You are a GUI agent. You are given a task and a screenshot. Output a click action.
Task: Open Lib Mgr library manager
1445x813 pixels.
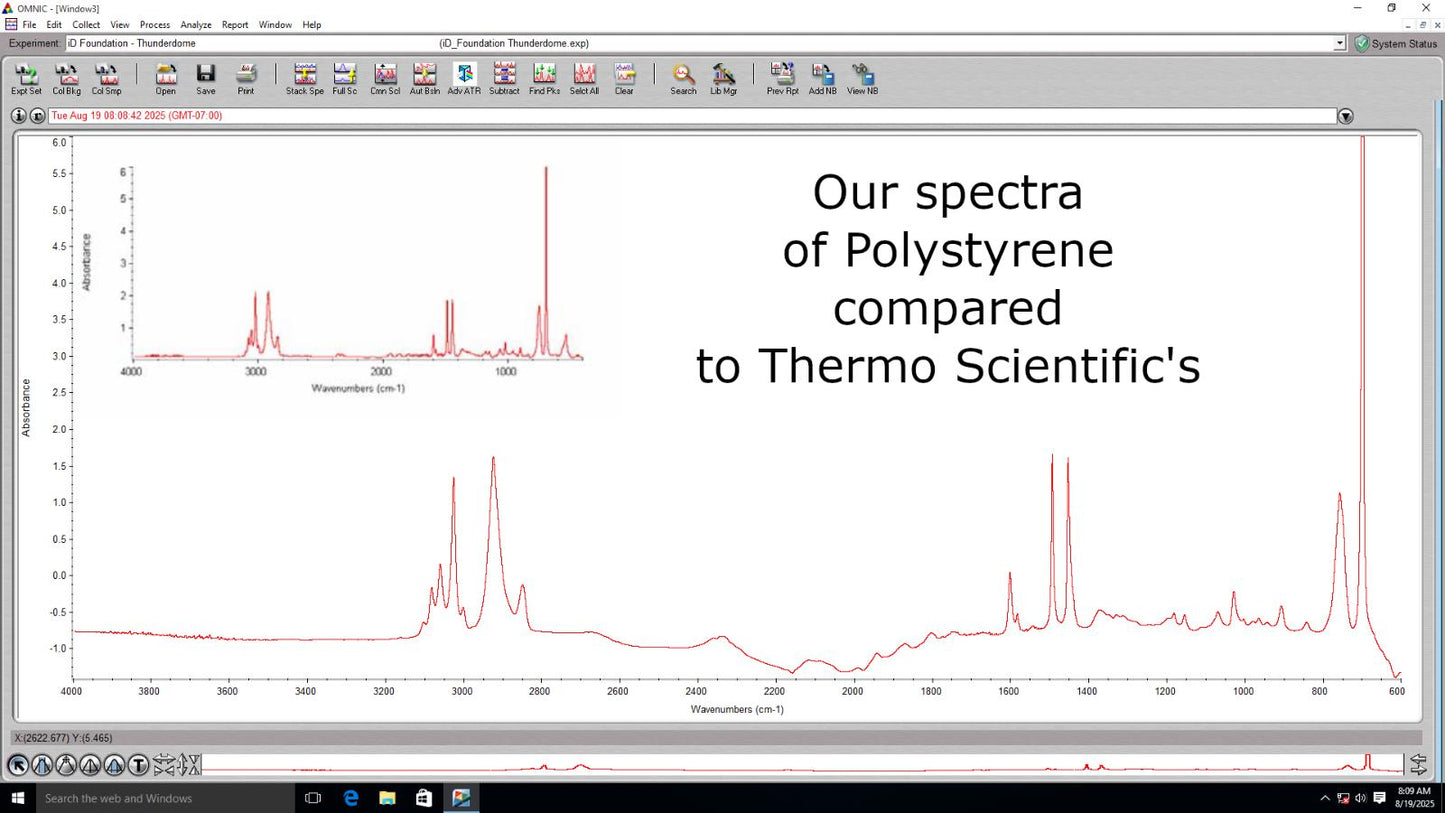point(724,79)
